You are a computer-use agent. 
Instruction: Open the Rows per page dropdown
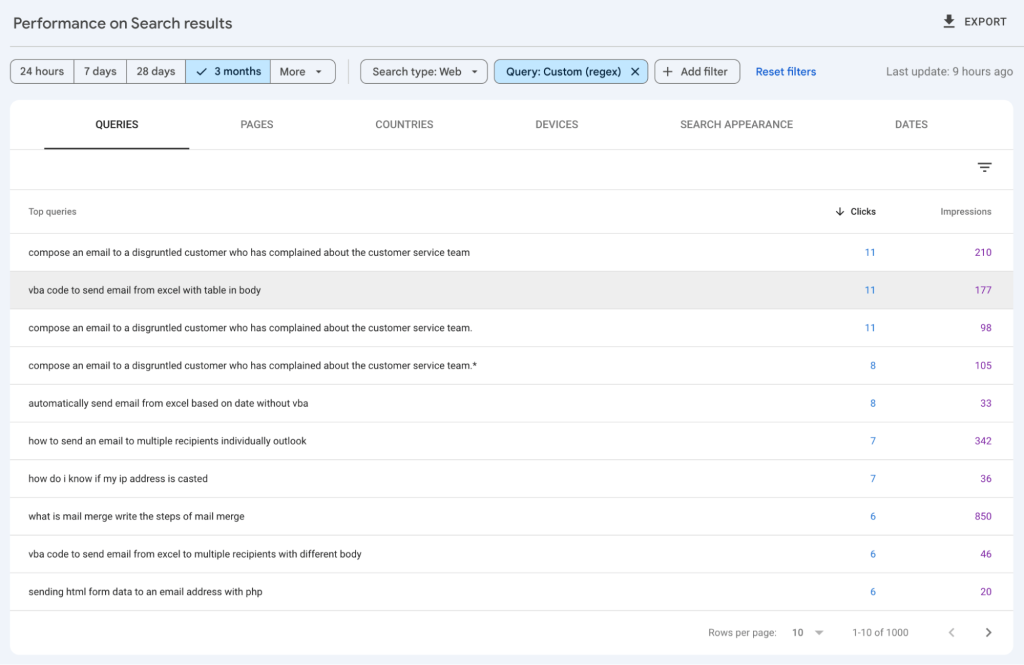(x=807, y=632)
